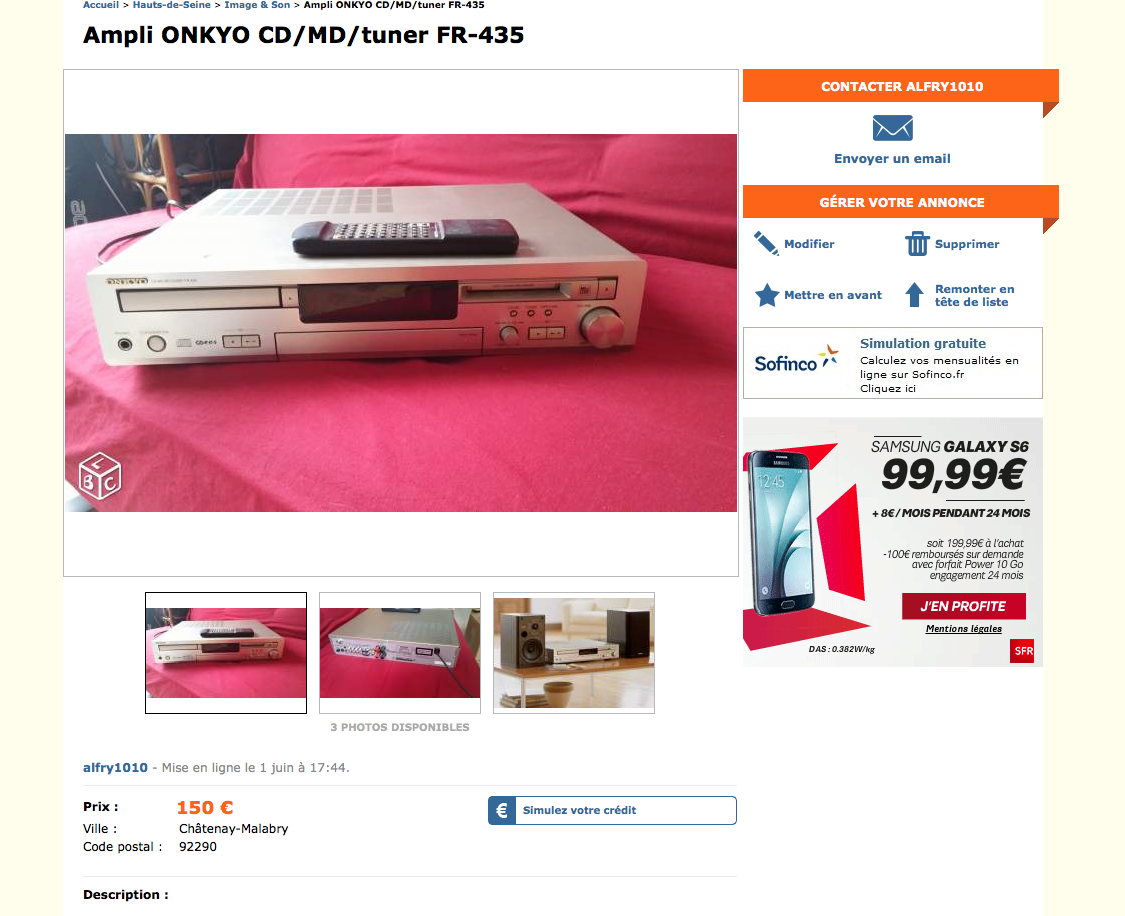This screenshot has height=916, width=1125.
Task: Click the euro icon beside Simulez votre crédit
Action: tap(502, 811)
